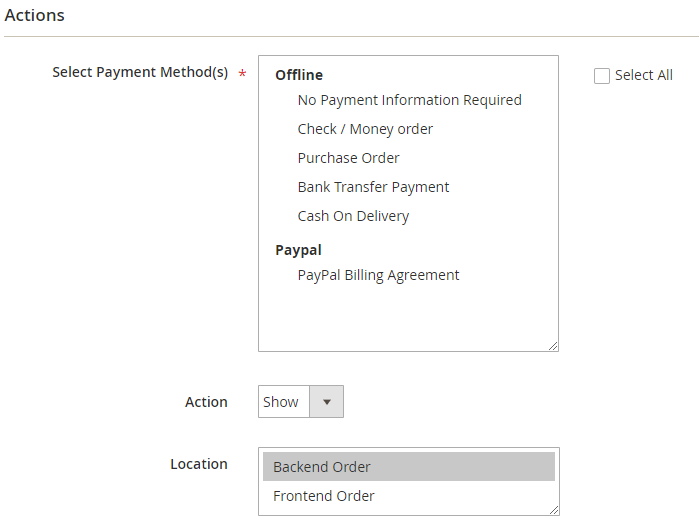Click the Select Payment Method(s) label
699x519 pixels.
tap(140, 73)
